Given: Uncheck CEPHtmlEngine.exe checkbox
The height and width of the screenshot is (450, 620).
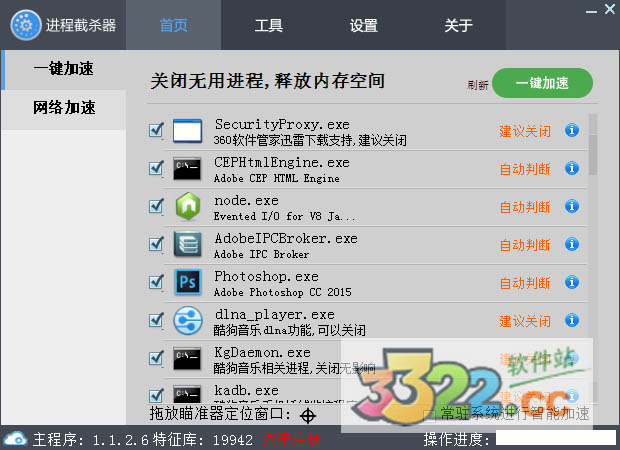Looking at the screenshot, I should pyautogui.click(x=156, y=168).
